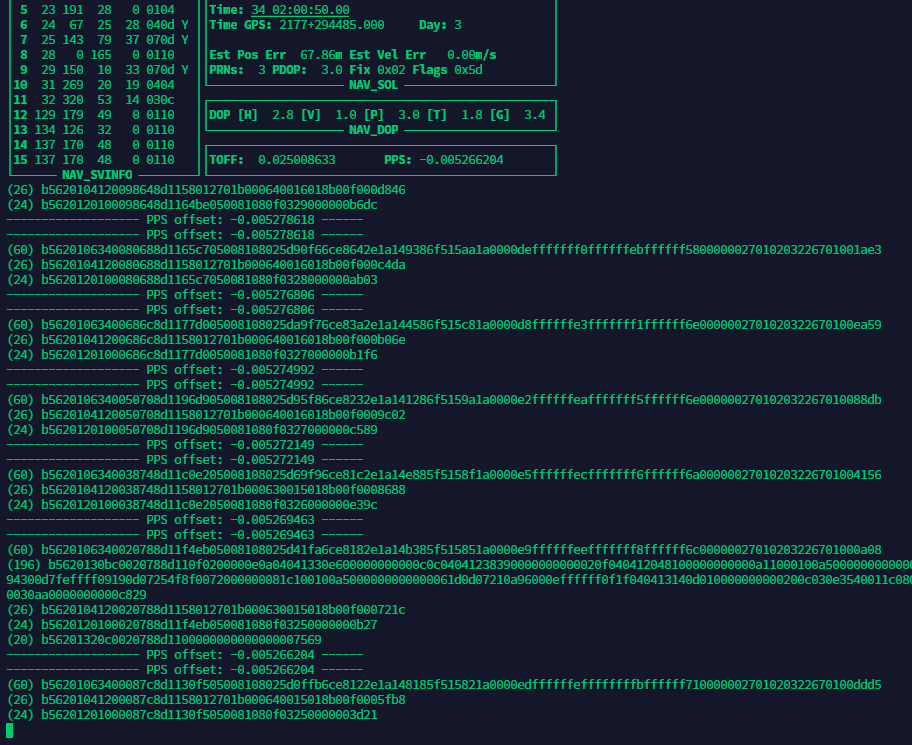This screenshot has height=745, width=912.
Task: Click the (60) hex line ending 88db
Action: point(444,400)
